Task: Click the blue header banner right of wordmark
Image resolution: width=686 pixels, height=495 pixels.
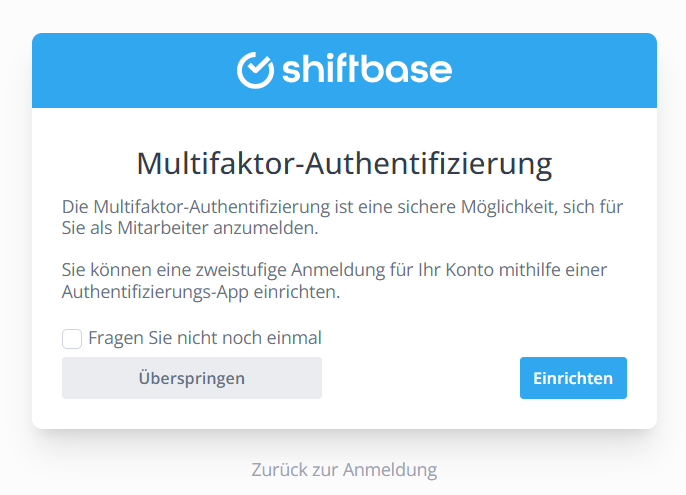Action: pyautogui.click(x=554, y=70)
